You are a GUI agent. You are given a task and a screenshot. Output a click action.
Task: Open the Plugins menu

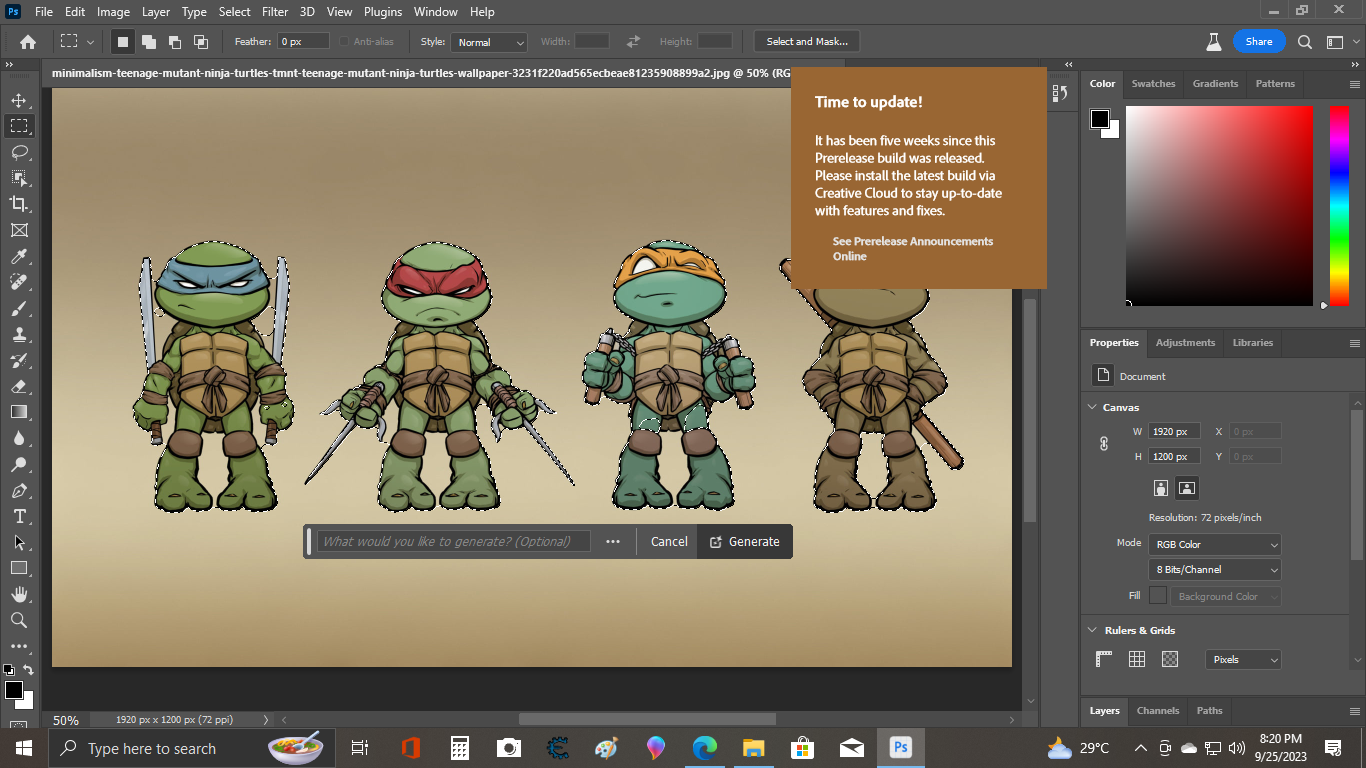pos(382,12)
